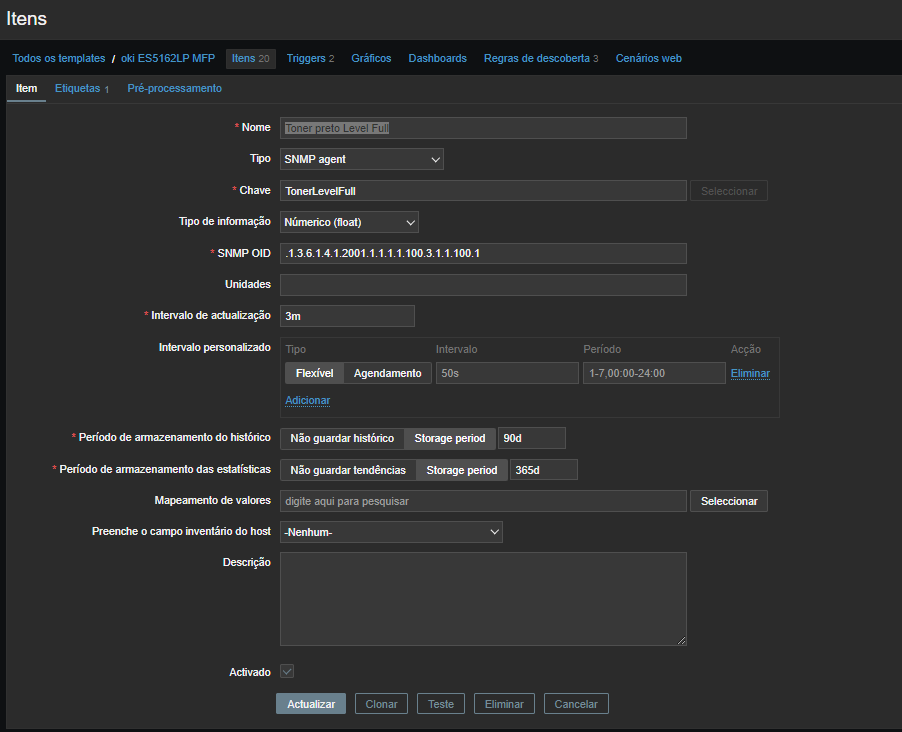Select Agendamento interval type
The height and width of the screenshot is (732, 902).
click(x=388, y=373)
